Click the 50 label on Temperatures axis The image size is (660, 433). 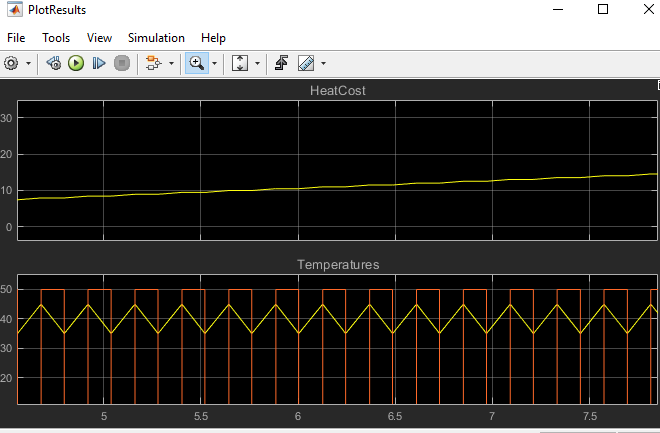pyautogui.click(x=6, y=290)
